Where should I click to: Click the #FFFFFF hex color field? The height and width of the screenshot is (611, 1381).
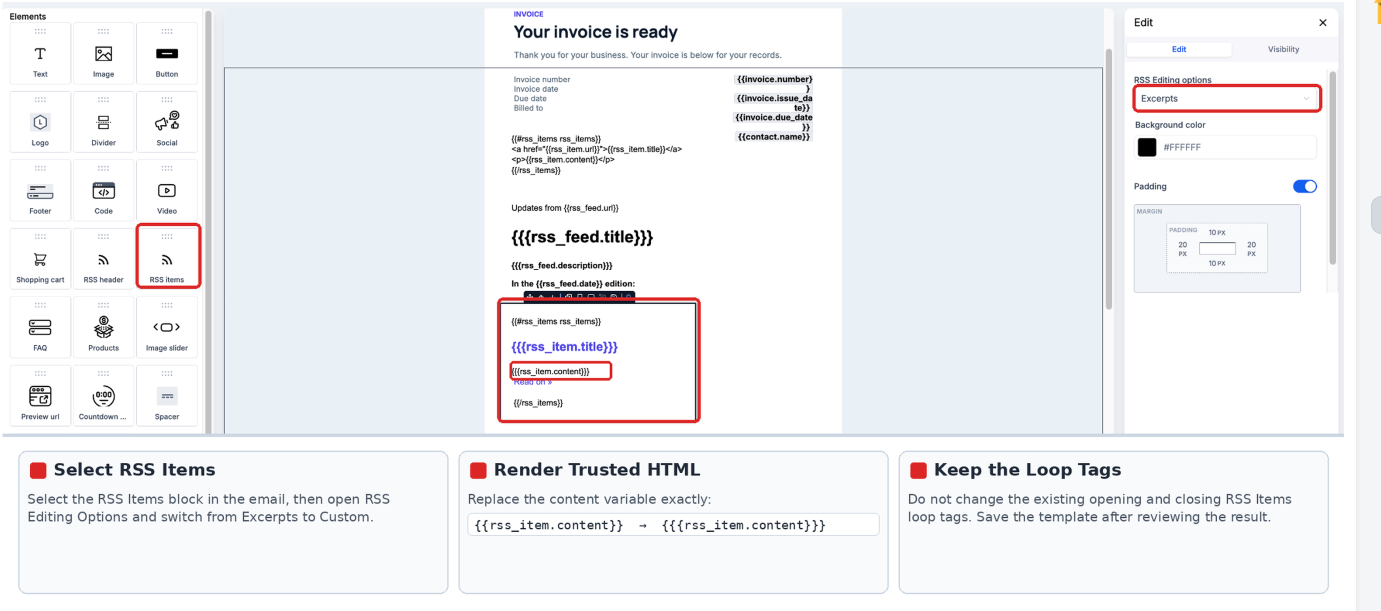point(1238,147)
